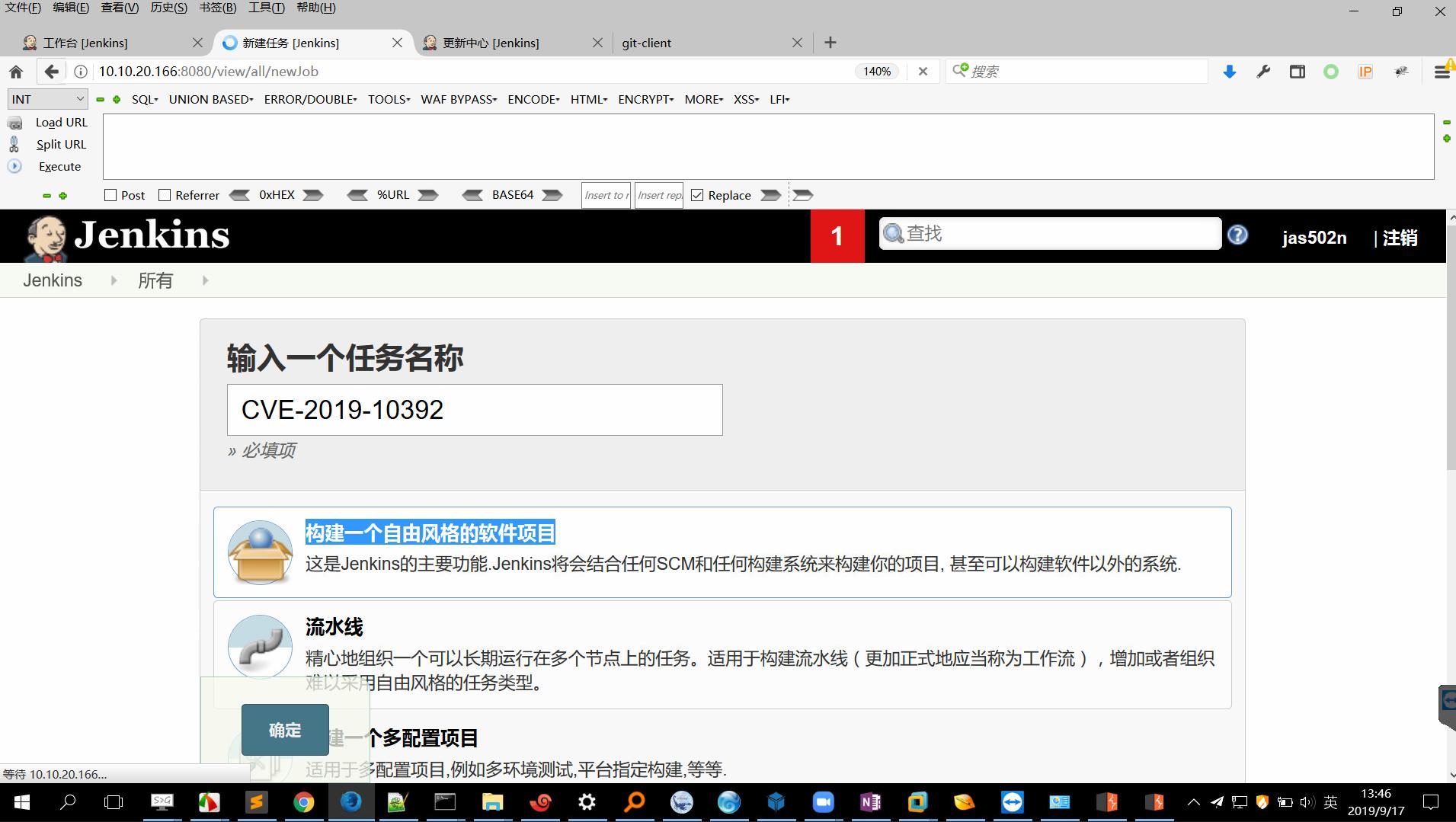Viewport: 1456px width, 822px height.
Task: Click the Jenkins breadcrumb link
Action: pos(53,280)
